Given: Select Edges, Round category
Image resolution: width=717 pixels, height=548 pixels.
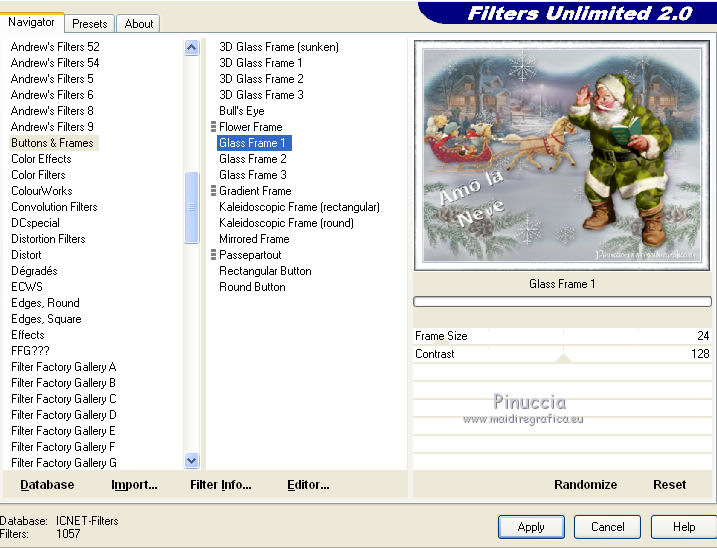Looking at the screenshot, I should 45,303.
